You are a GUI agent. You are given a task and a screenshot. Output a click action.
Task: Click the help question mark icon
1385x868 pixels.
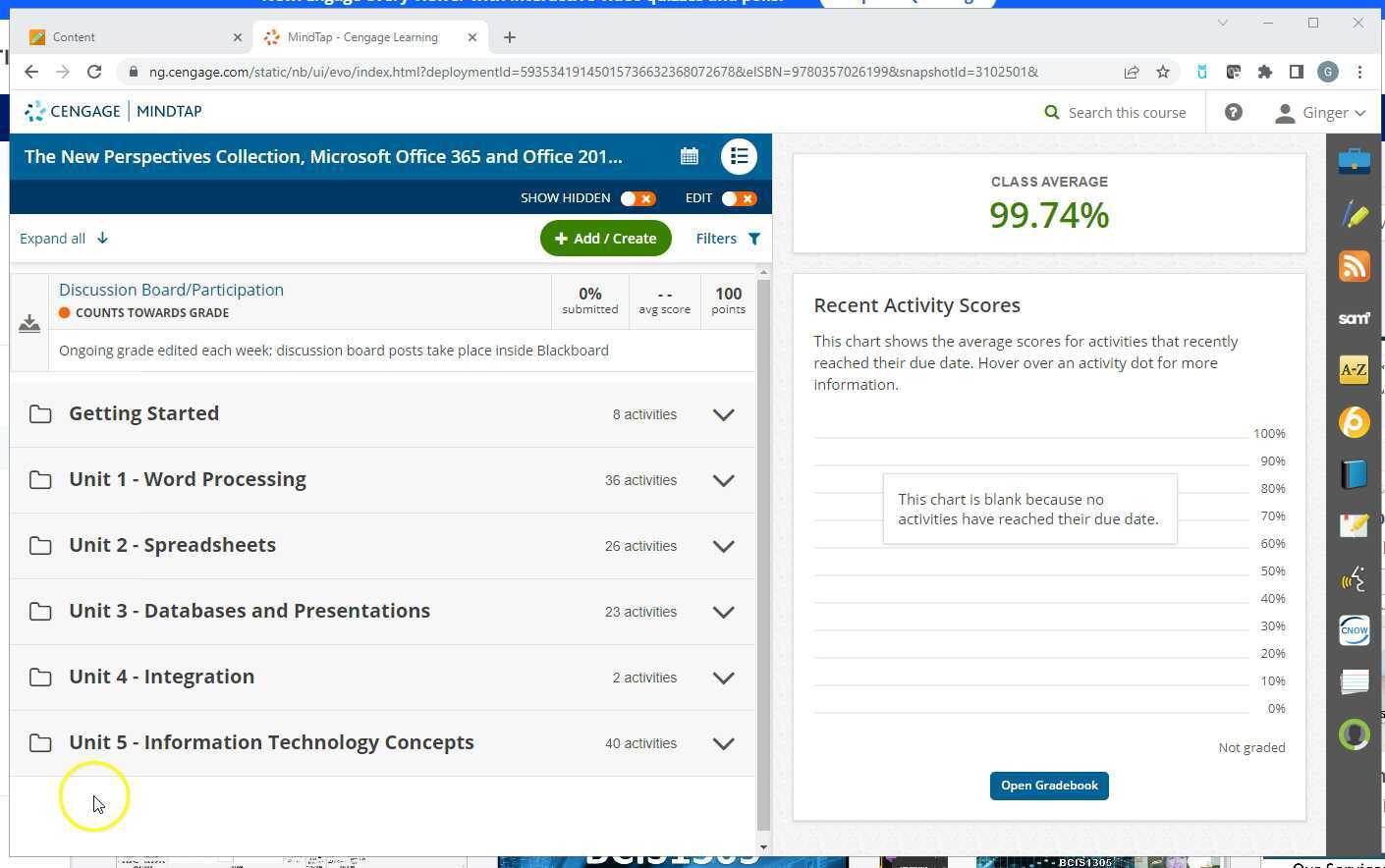(x=1234, y=113)
